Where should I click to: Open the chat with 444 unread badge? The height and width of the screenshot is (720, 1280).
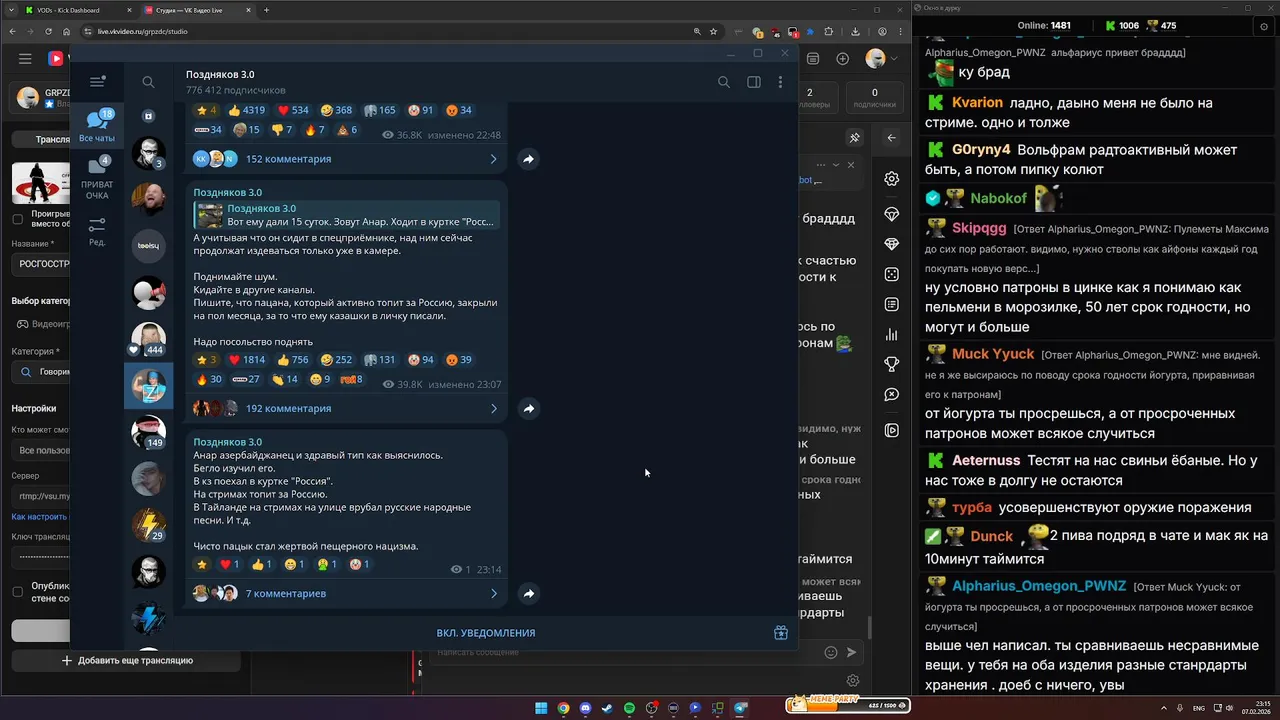coord(149,339)
